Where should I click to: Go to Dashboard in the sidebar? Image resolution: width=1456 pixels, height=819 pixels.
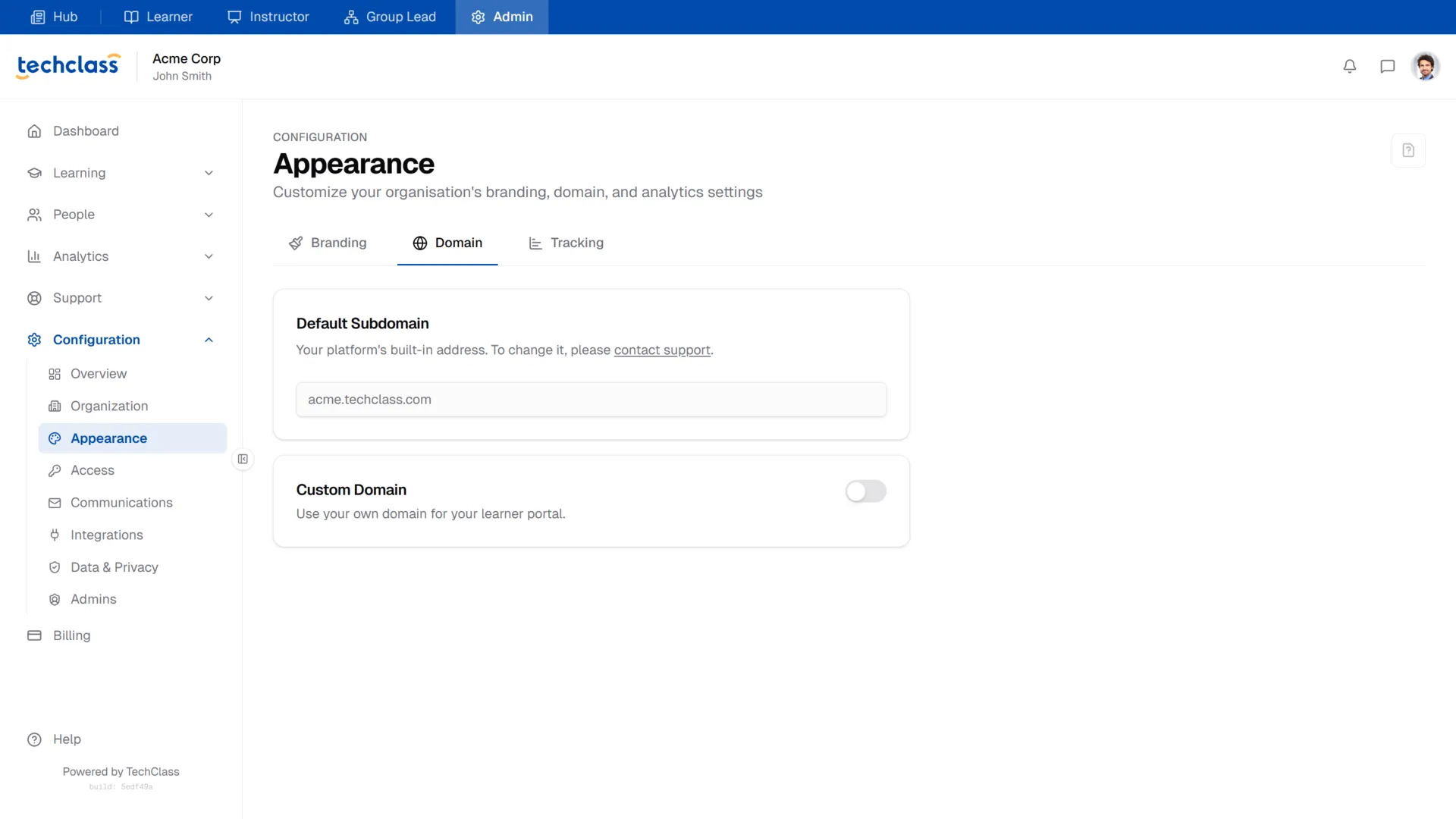tap(121, 131)
